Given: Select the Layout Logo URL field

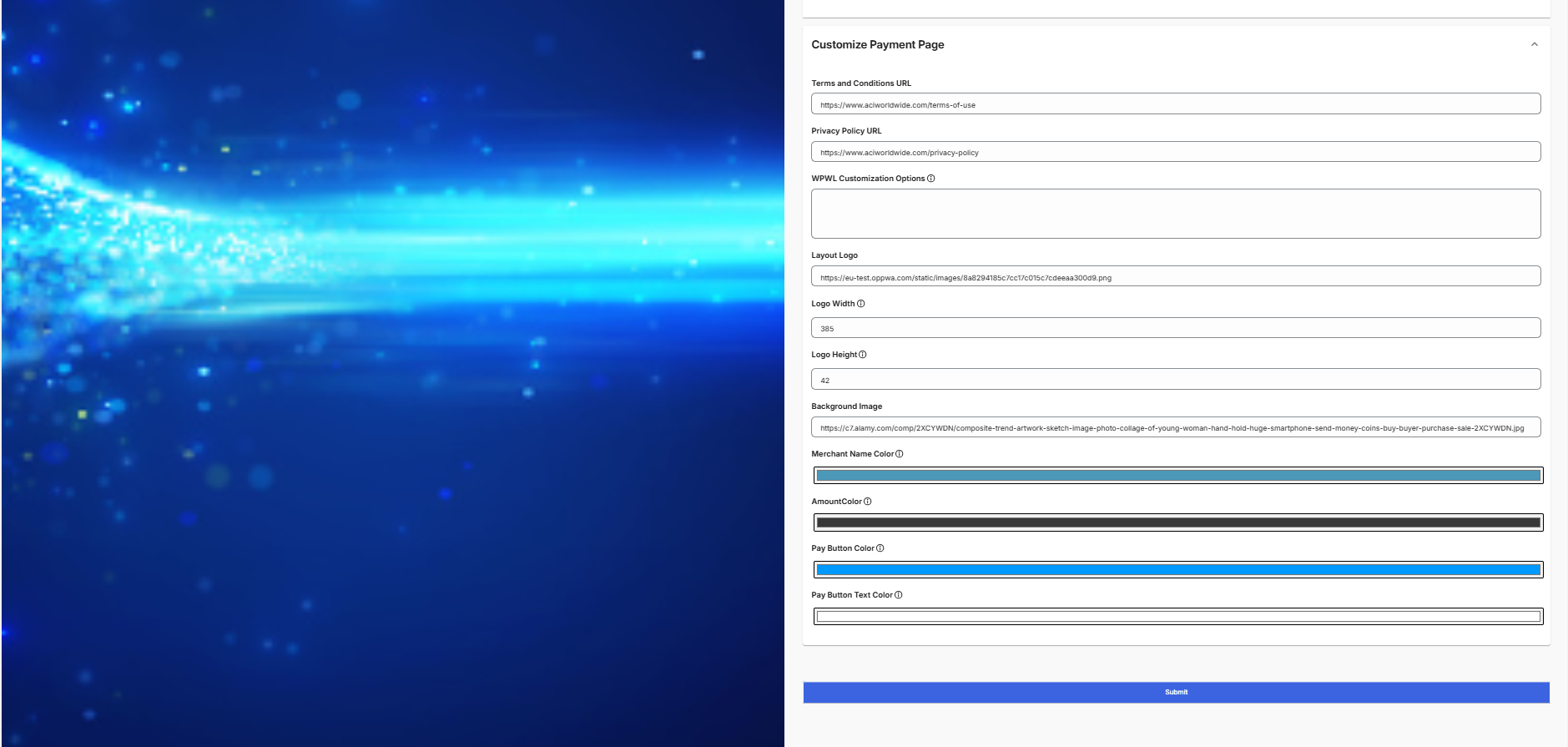Looking at the screenshot, I should (x=1176, y=276).
